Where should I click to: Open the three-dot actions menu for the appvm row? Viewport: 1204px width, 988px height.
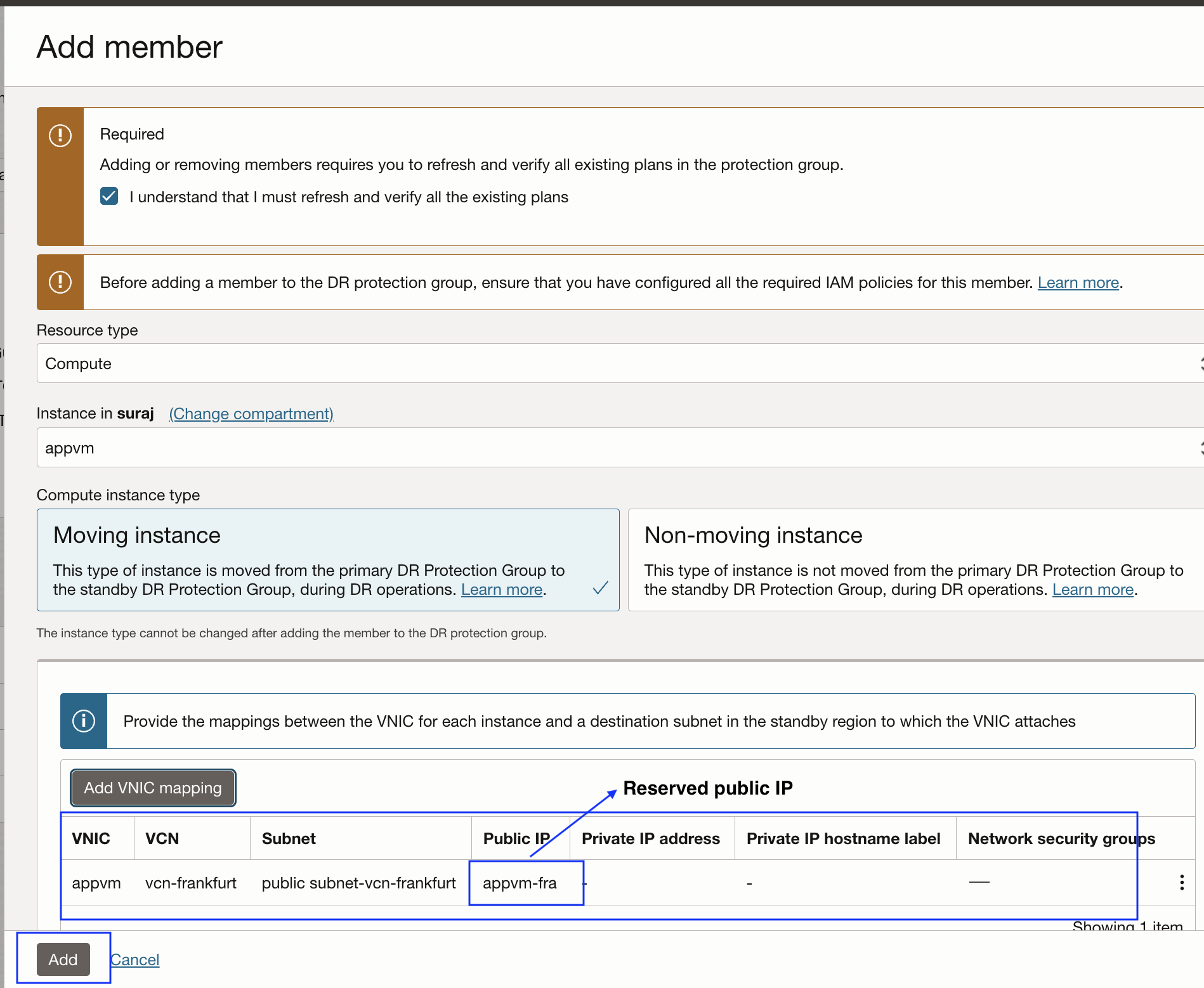tap(1181, 882)
